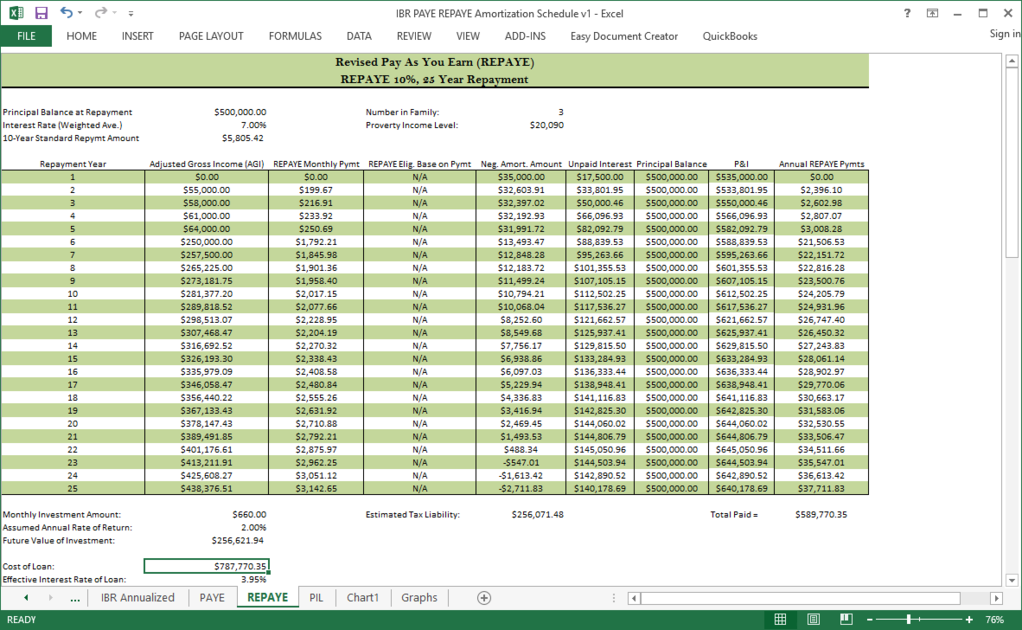The image size is (1022, 630).
Task: Open the FILE tab
Action: [x=26, y=36]
